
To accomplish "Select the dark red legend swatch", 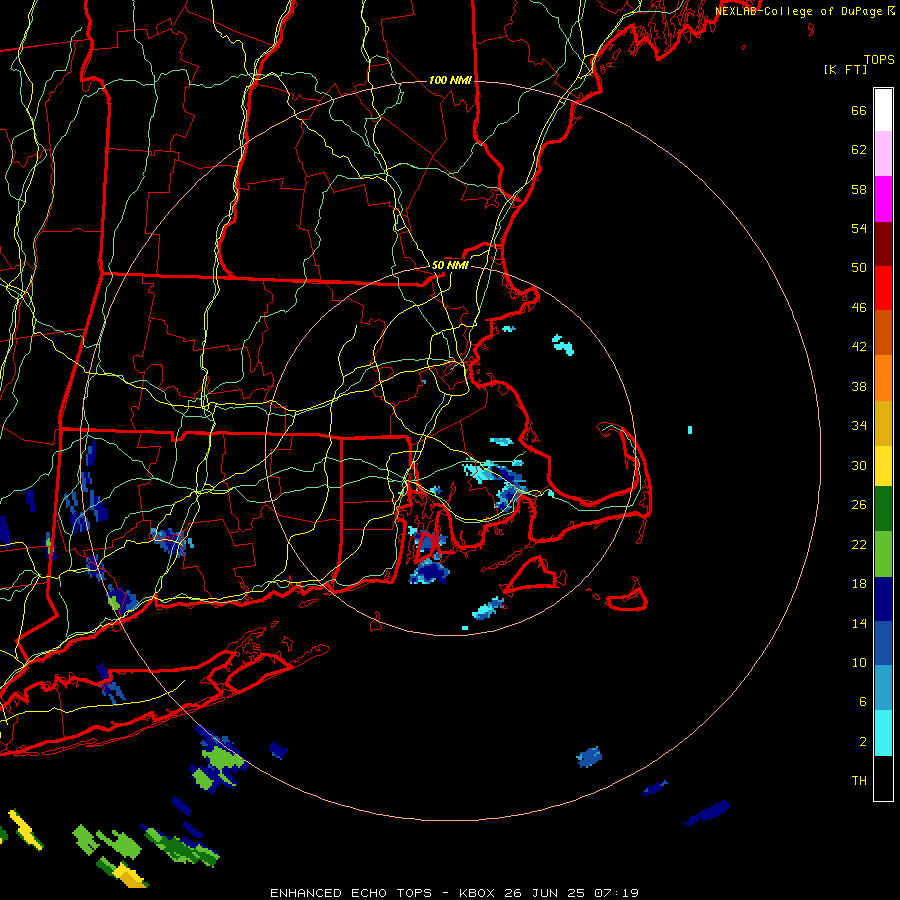I will point(883,244).
